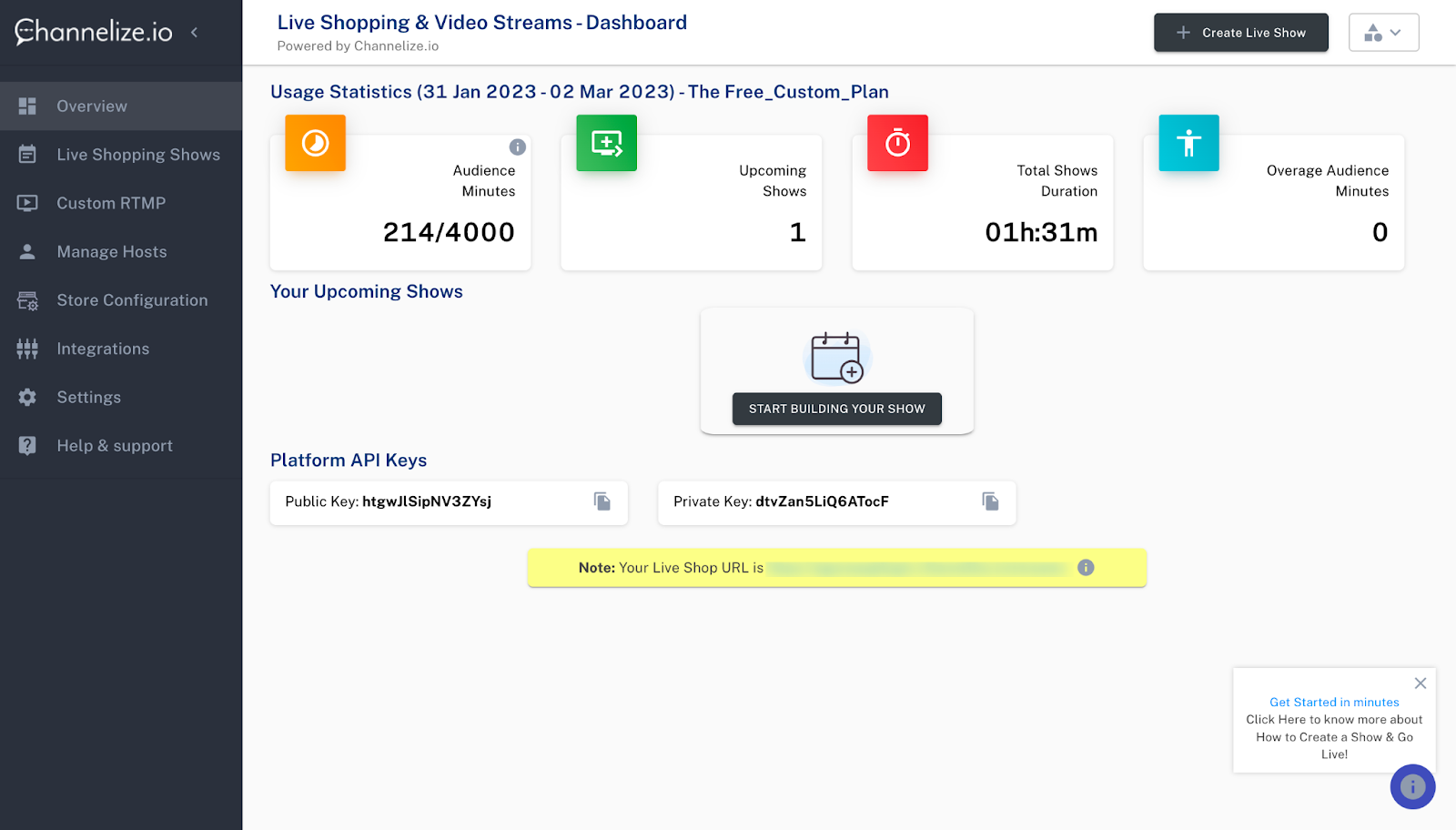Click the Create Live Show button
This screenshot has width=1456, height=830.
[x=1241, y=33]
